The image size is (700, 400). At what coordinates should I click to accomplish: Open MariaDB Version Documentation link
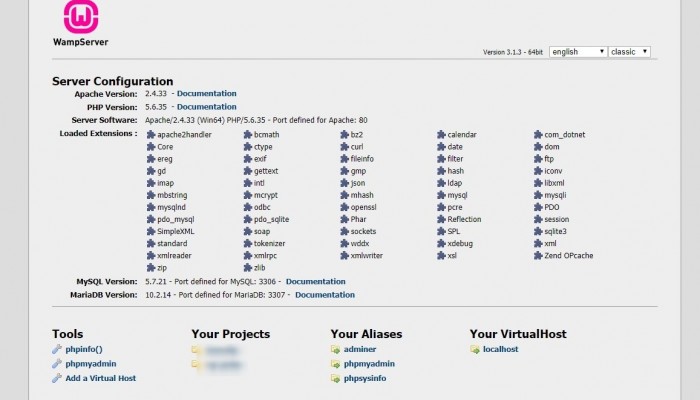[x=324, y=295]
